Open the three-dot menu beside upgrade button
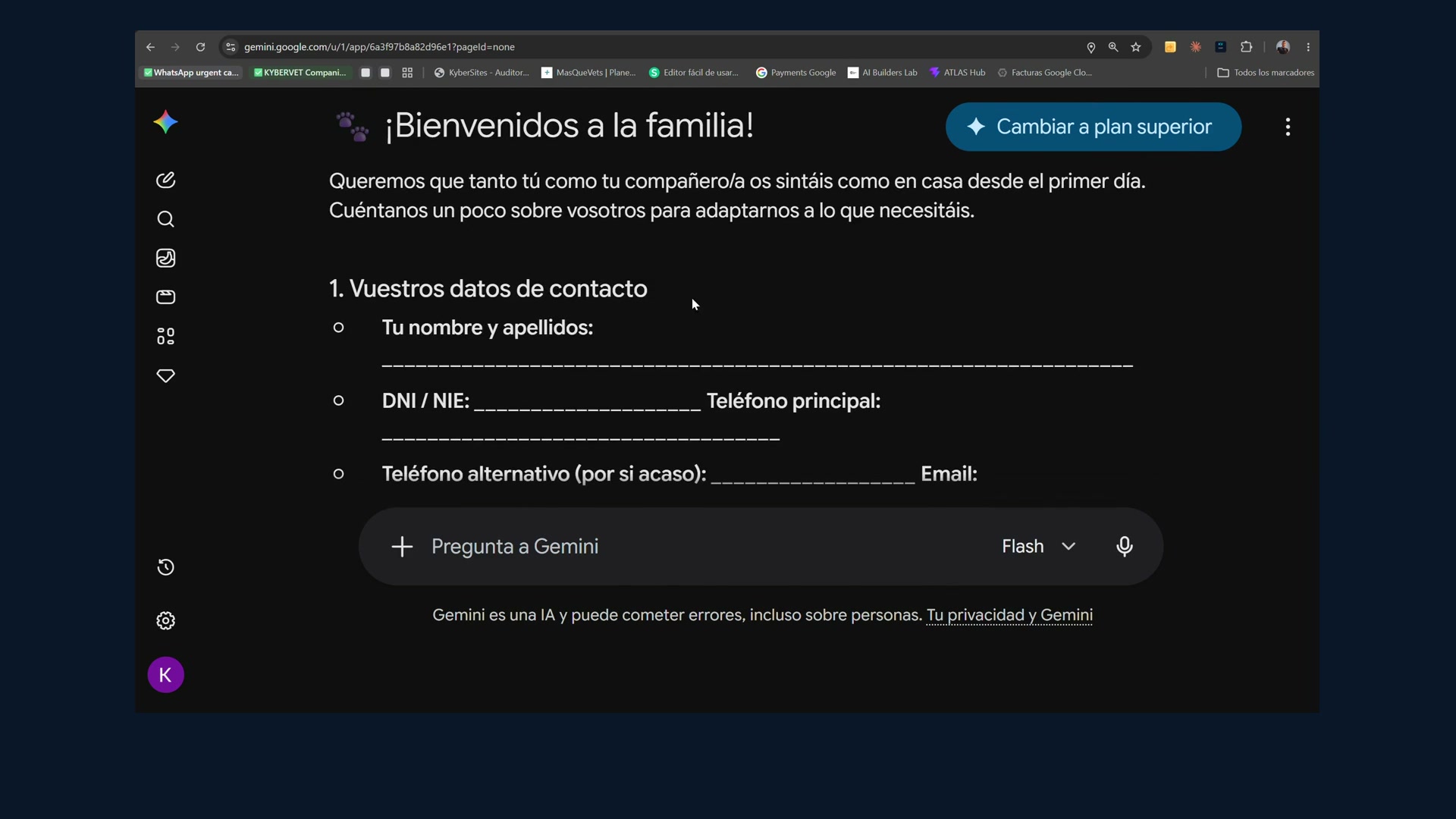Screen dimensions: 1456x819 1288,127
